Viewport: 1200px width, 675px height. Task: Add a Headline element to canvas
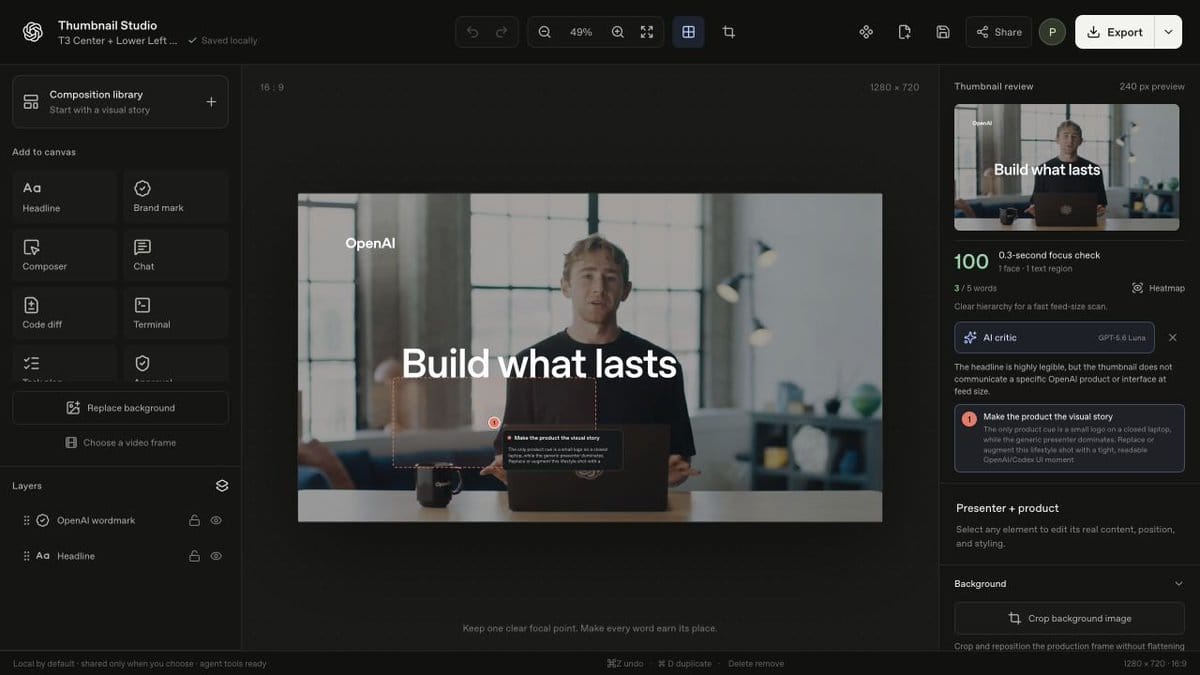tap(65, 196)
